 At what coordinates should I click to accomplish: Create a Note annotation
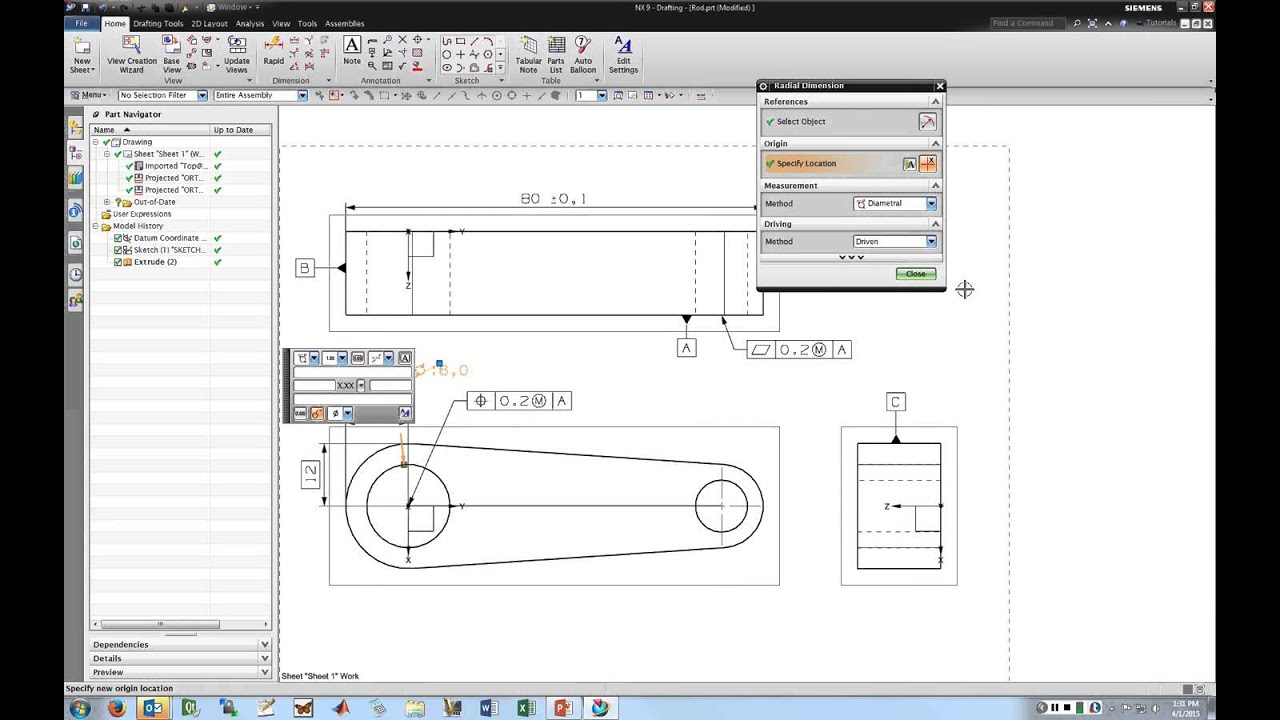coord(352,52)
